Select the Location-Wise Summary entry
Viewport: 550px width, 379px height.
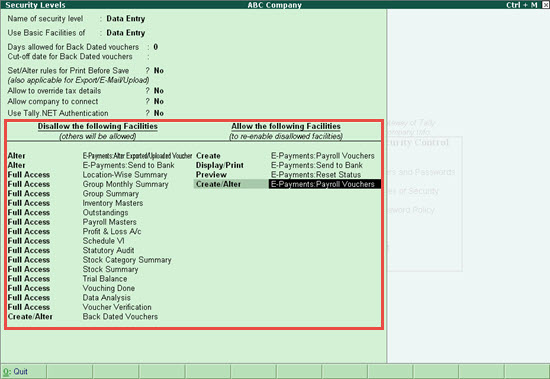click(125, 175)
